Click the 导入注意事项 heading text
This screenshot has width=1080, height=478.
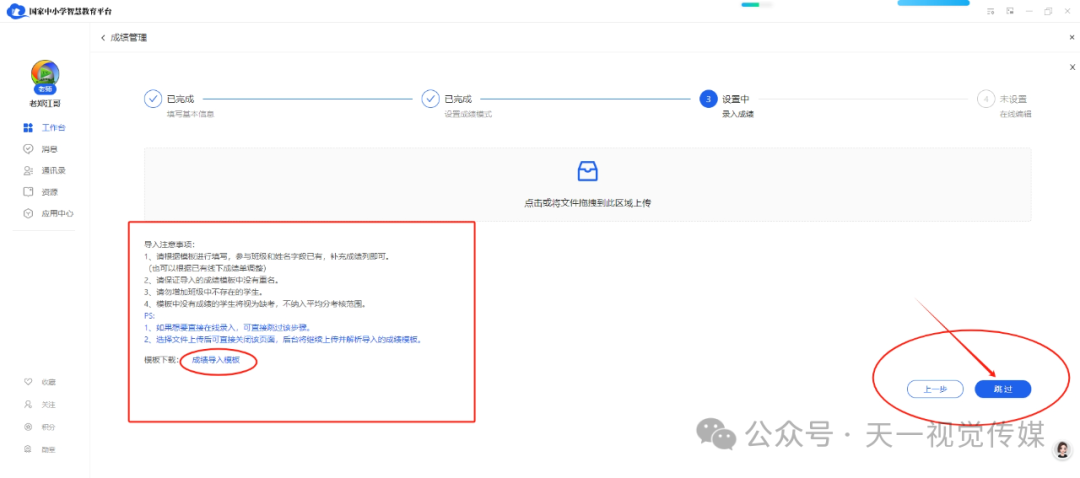click(170, 245)
